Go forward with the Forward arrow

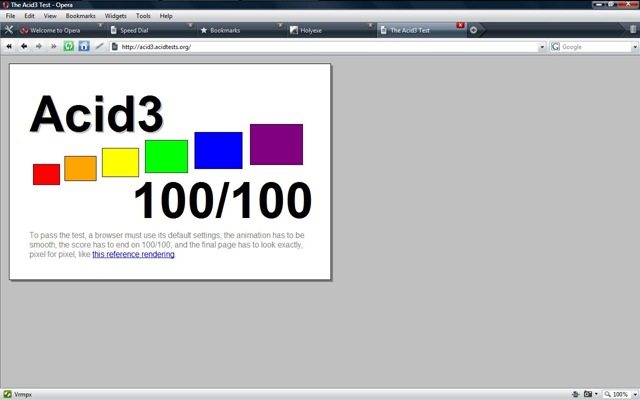click(x=39, y=47)
